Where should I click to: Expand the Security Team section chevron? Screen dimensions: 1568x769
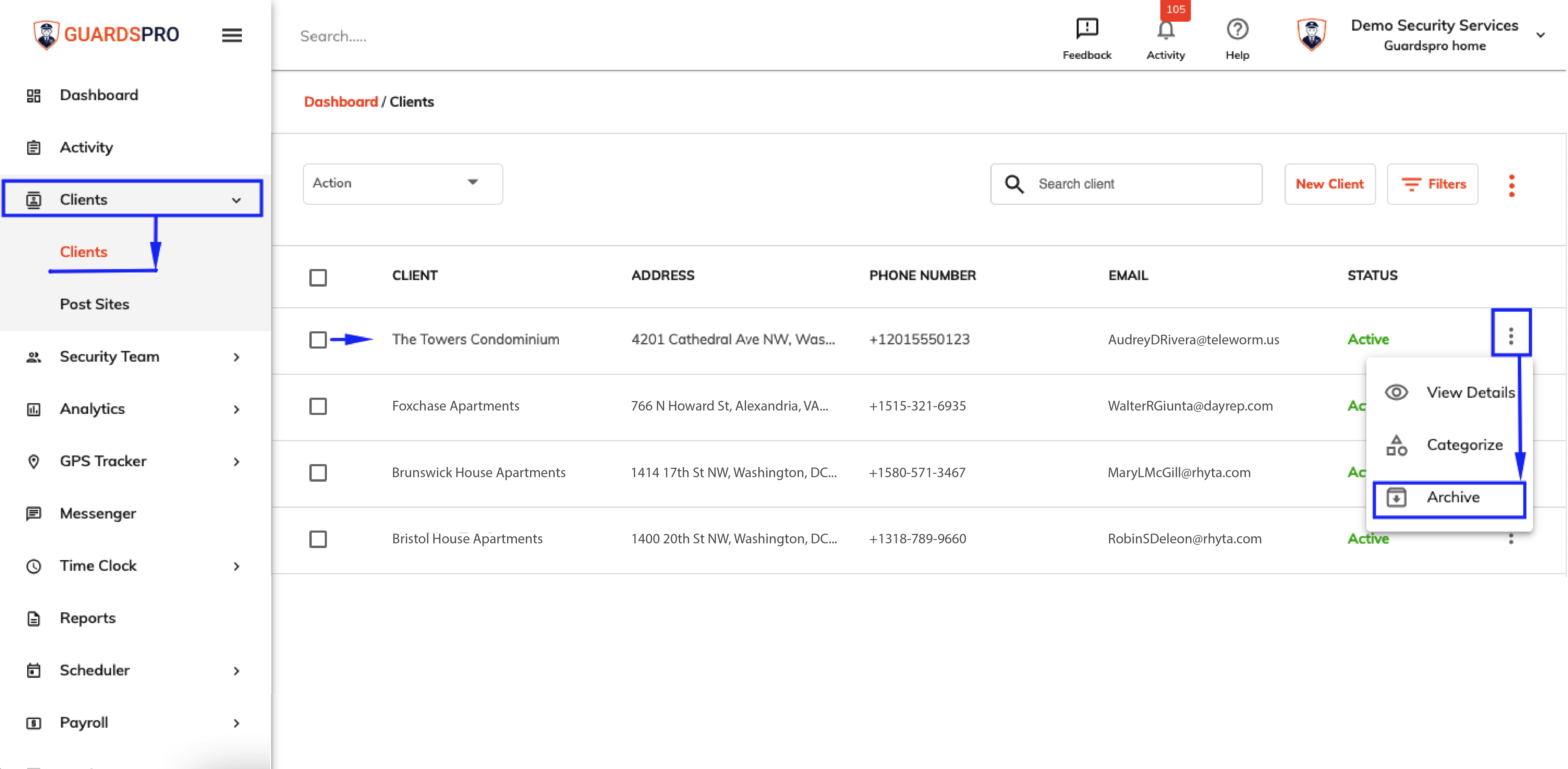pos(236,357)
